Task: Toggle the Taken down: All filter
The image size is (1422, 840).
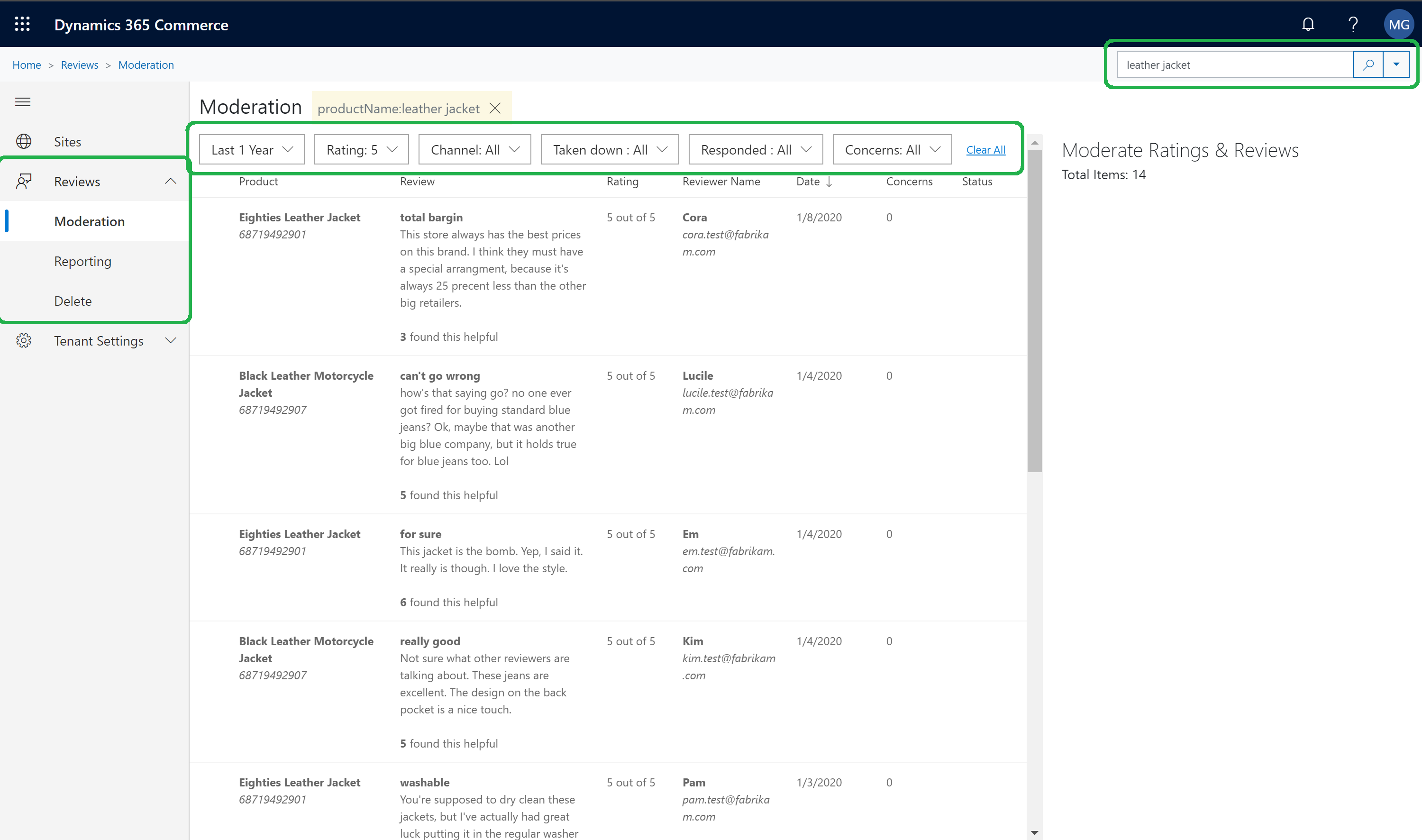Action: (x=609, y=149)
